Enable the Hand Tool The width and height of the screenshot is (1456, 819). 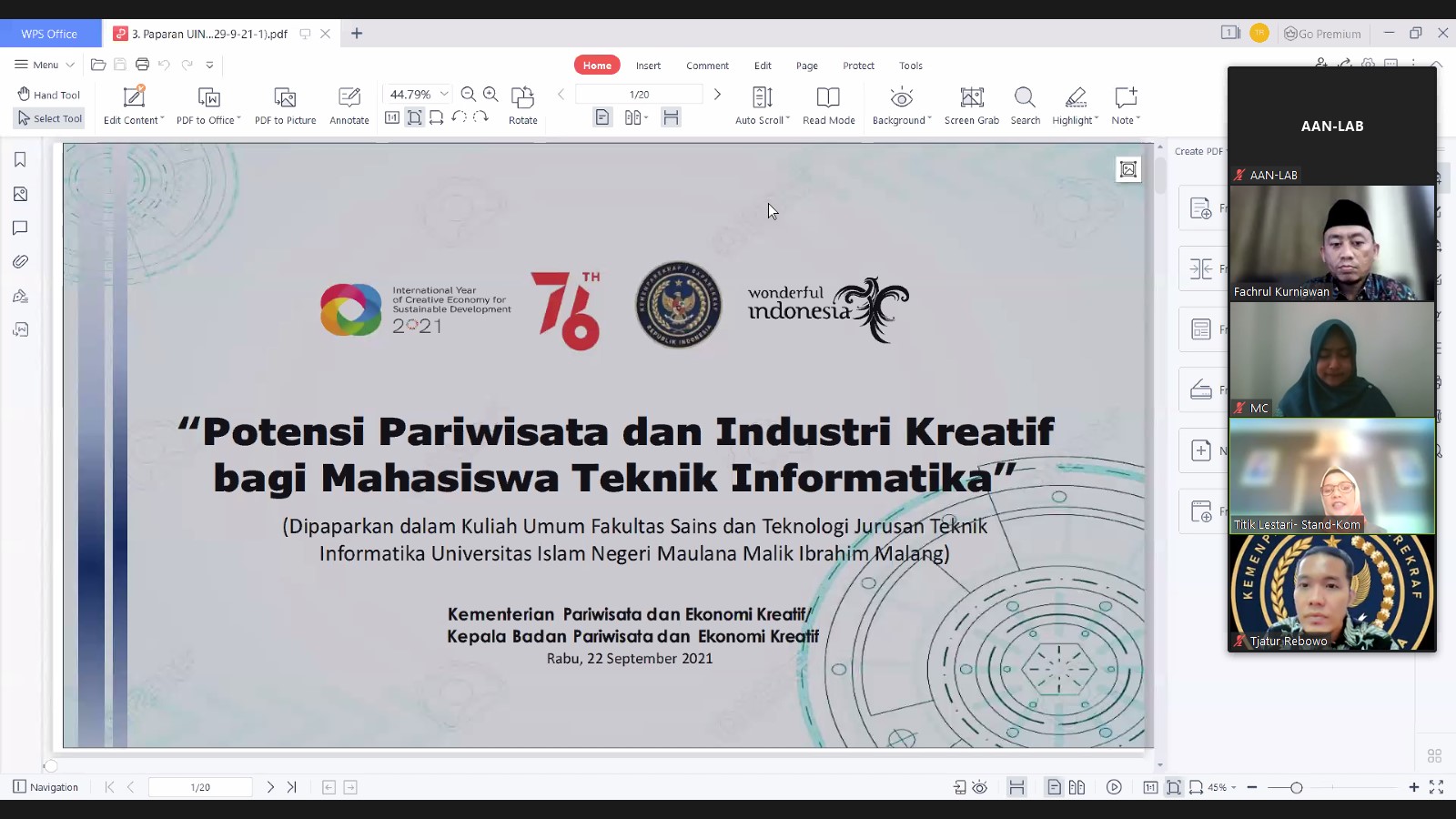coord(49,95)
